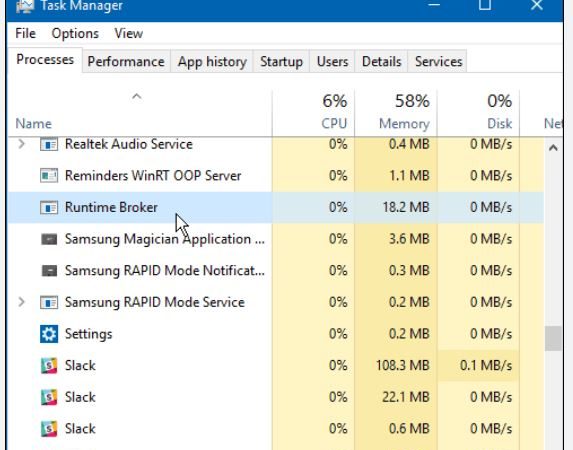Screen dimensions: 573x450
Task: Click the Samsung Magician Application icon
Action: [x=49, y=239]
